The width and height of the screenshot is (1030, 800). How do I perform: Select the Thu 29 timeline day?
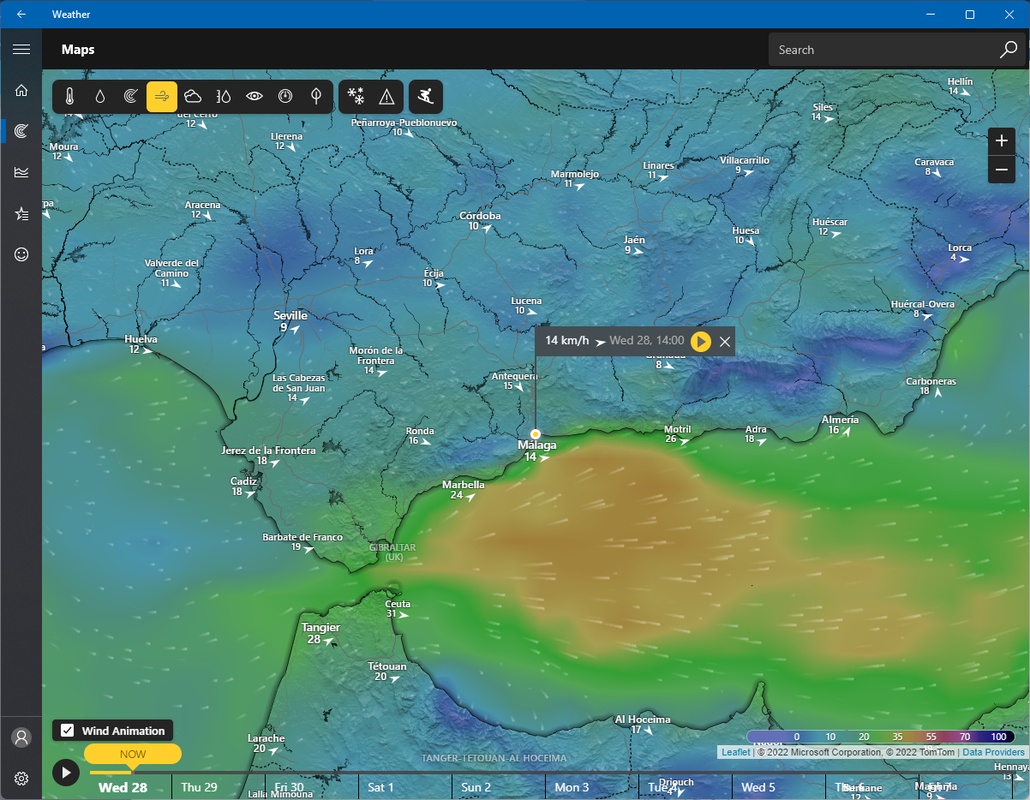[199, 787]
